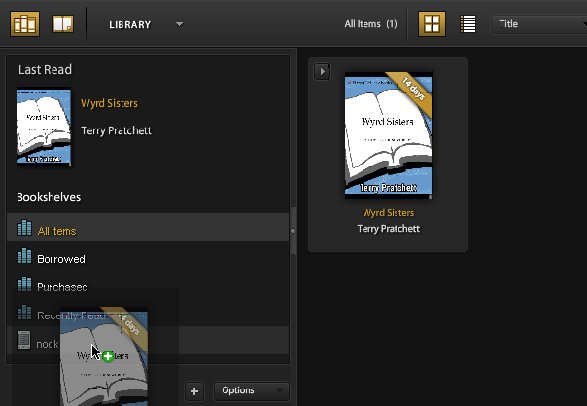The height and width of the screenshot is (406, 587).
Task: Collapse the sidebar with splitter handle
Action: click(293, 231)
